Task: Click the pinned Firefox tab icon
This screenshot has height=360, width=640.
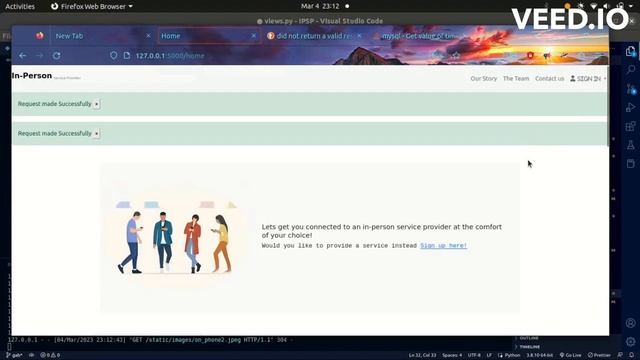Action: [x=40, y=36]
